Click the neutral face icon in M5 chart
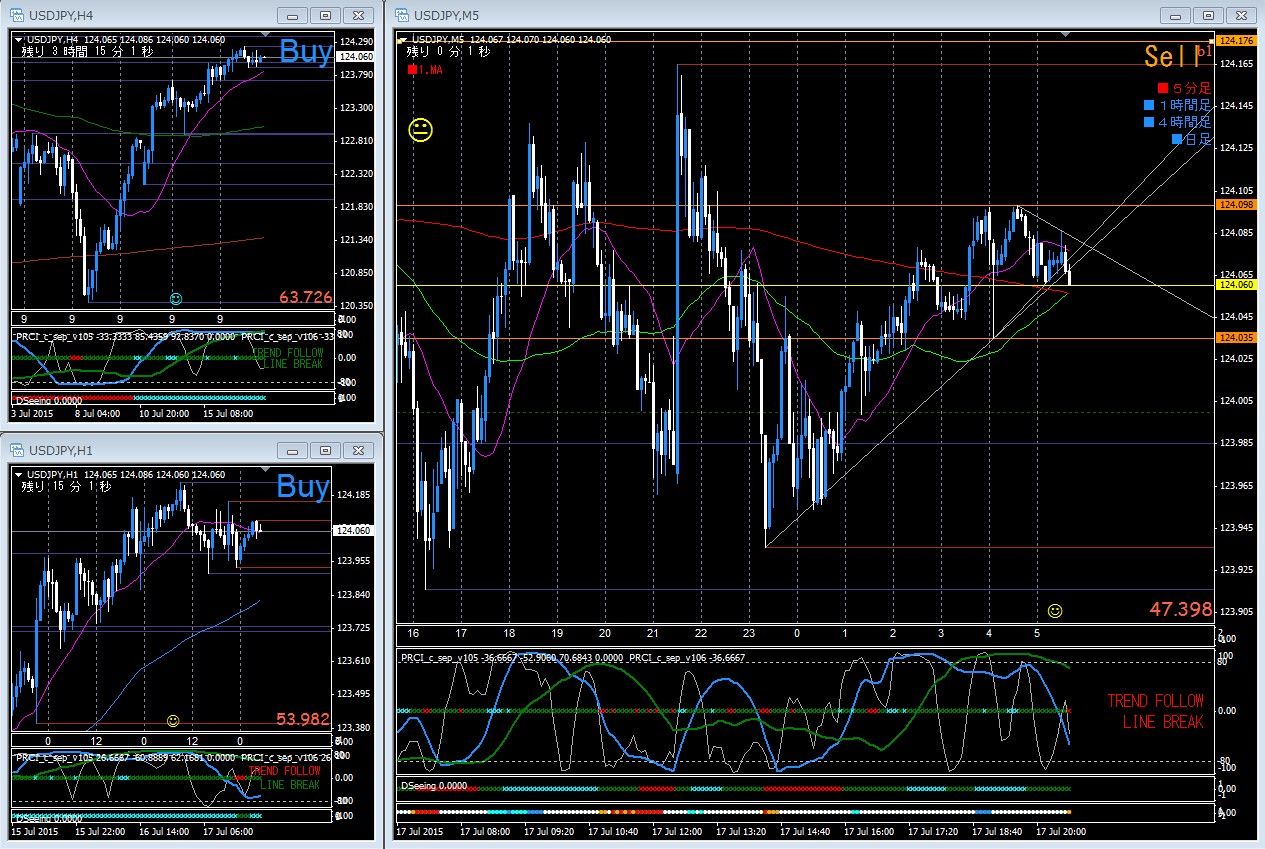The image size is (1265, 849). pyautogui.click(x=421, y=130)
